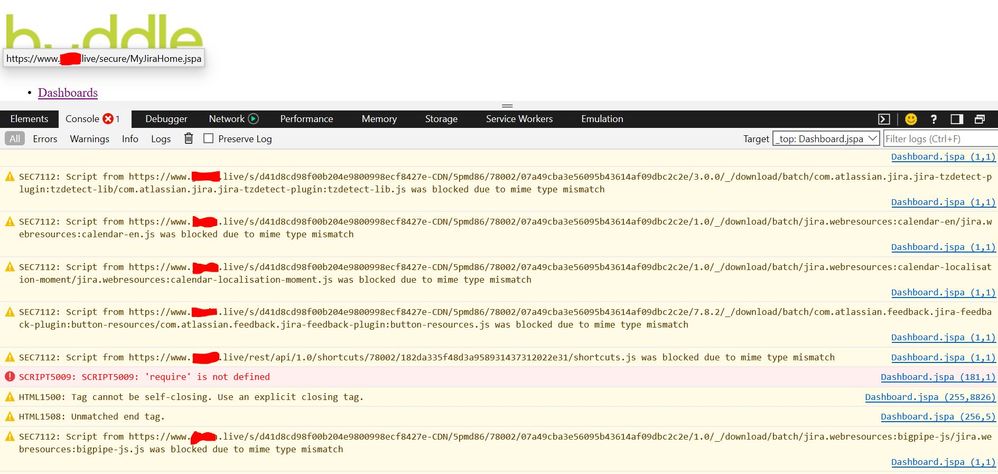Toggle the console drawer icon at top right
The image size is (998, 474).
coord(883,119)
